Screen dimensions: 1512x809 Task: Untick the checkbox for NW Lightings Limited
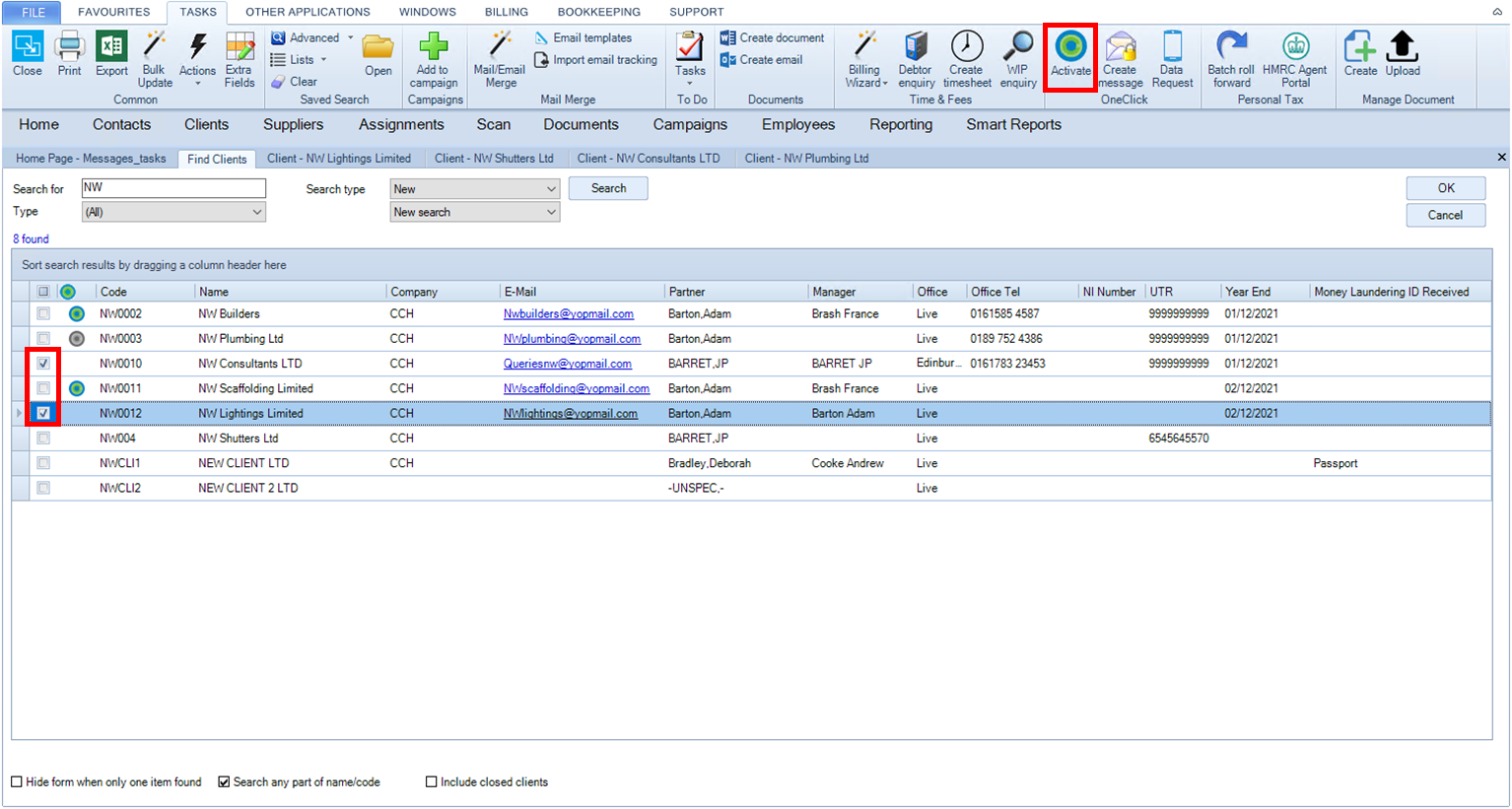[x=43, y=413]
